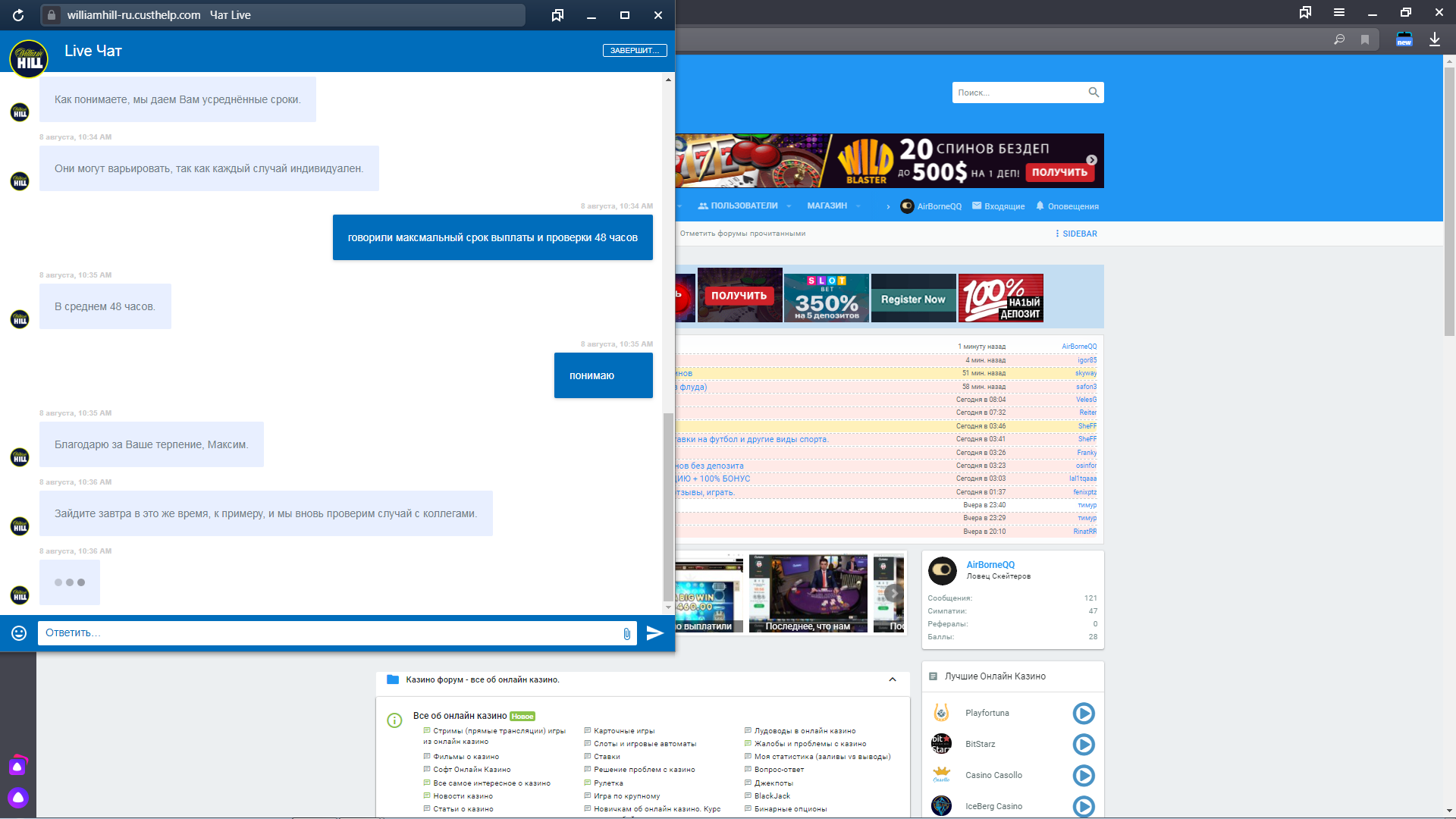Click the bookmarks icon in browser title bar
The height and width of the screenshot is (819, 1456).
[1305, 12]
